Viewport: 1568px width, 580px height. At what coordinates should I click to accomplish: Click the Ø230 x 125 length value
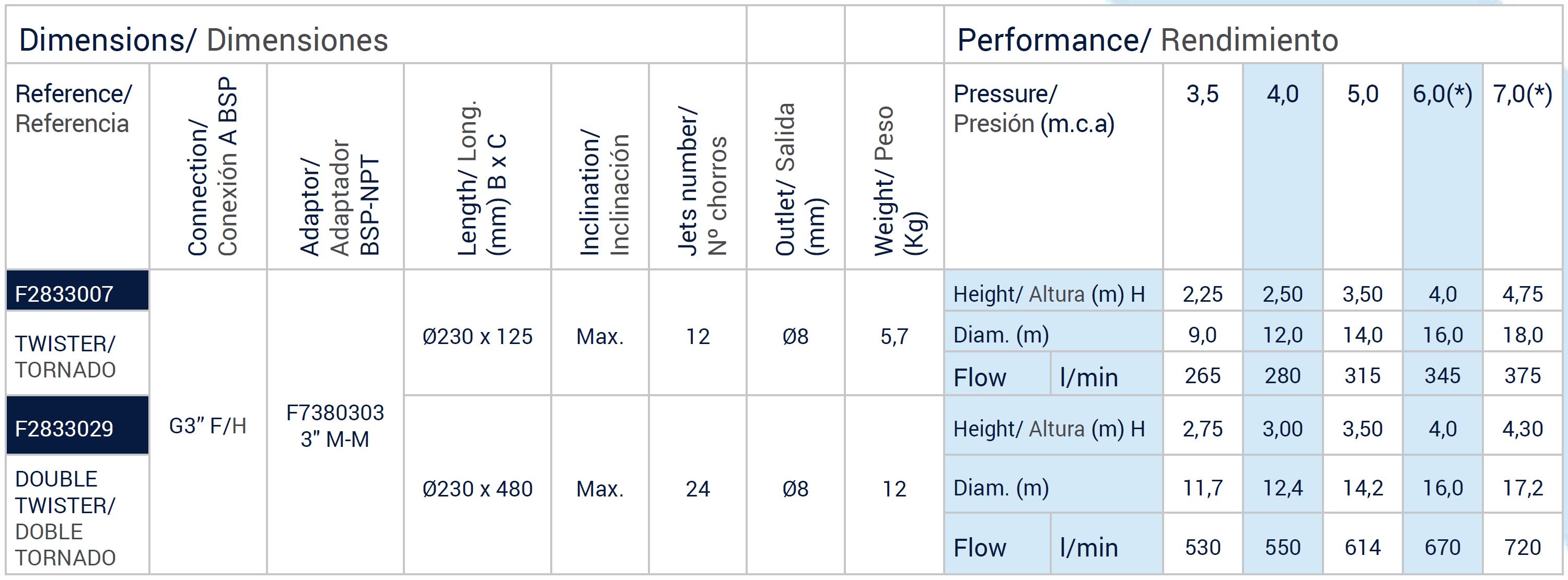coord(477,336)
